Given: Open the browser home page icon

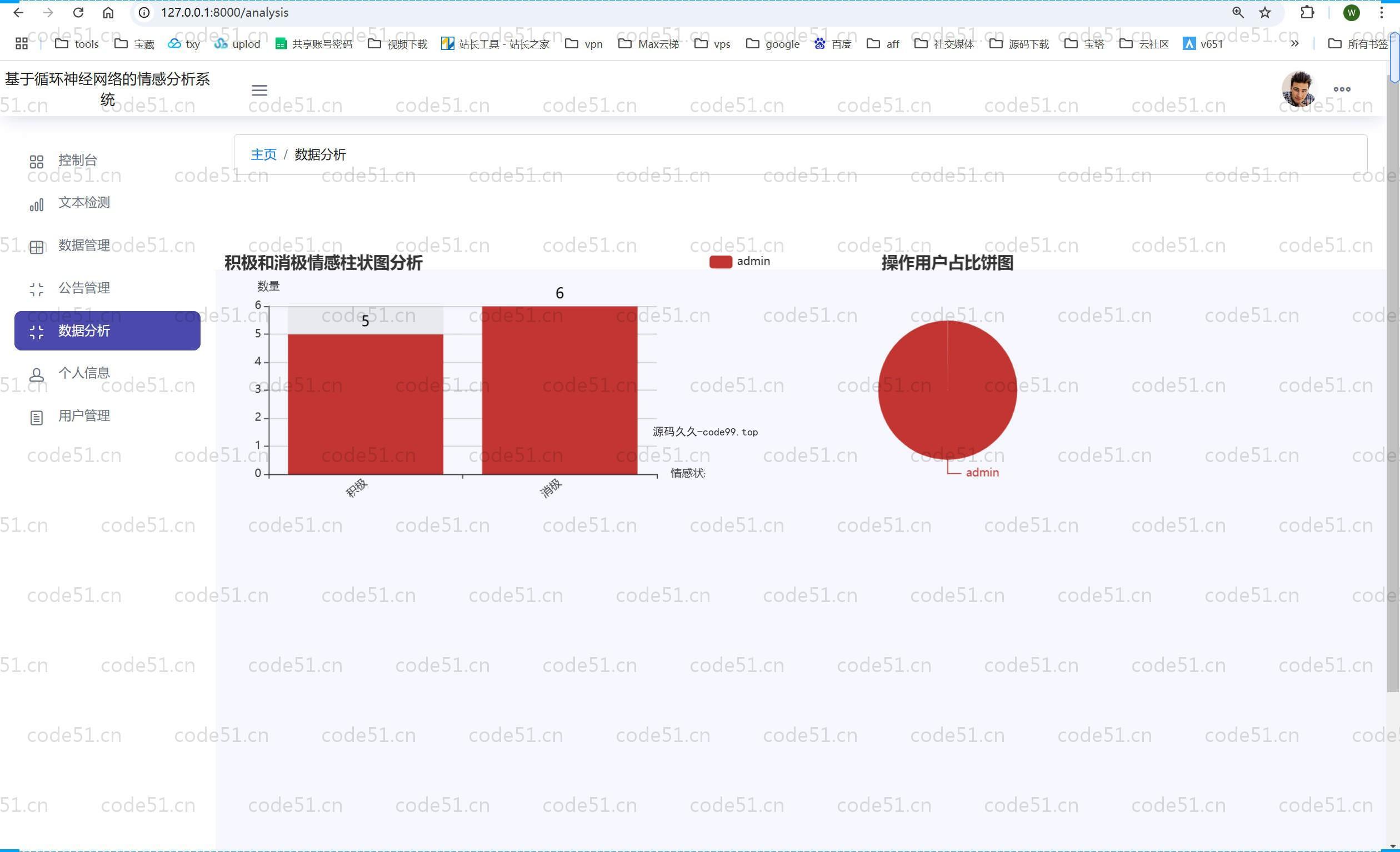Looking at the screenshot, I should point(108,12).
